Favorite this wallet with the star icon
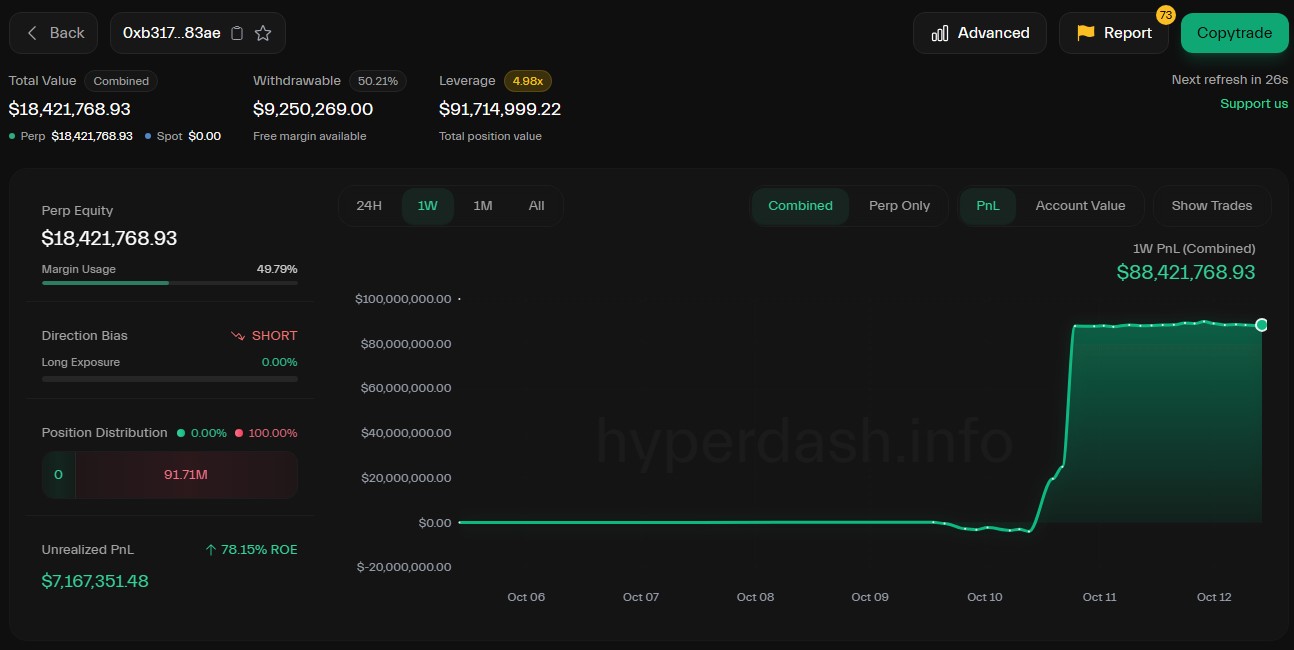The image size is (1294, 650). (263, 33)
